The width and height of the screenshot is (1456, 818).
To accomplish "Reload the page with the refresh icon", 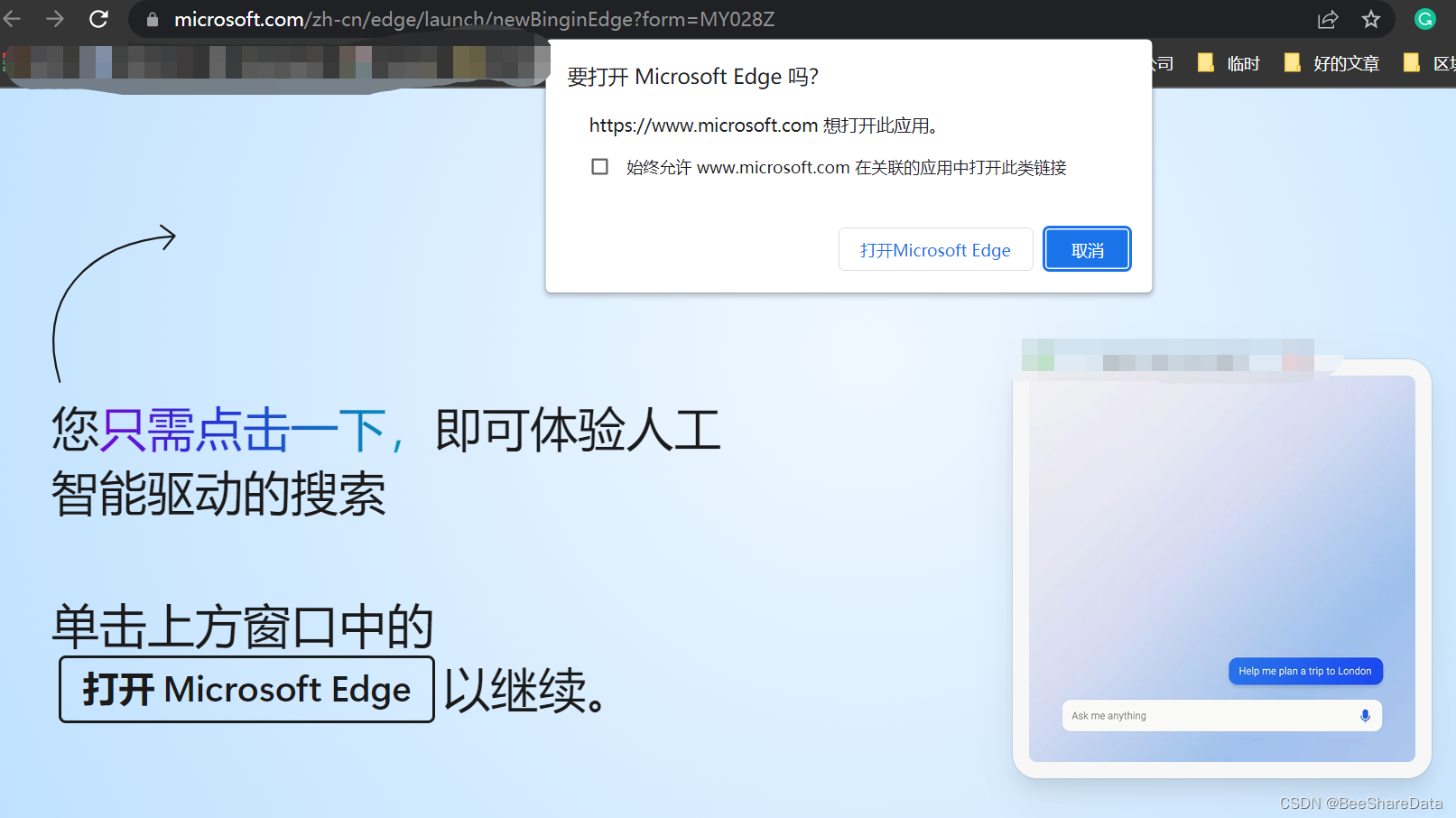I will click(98, 19).
